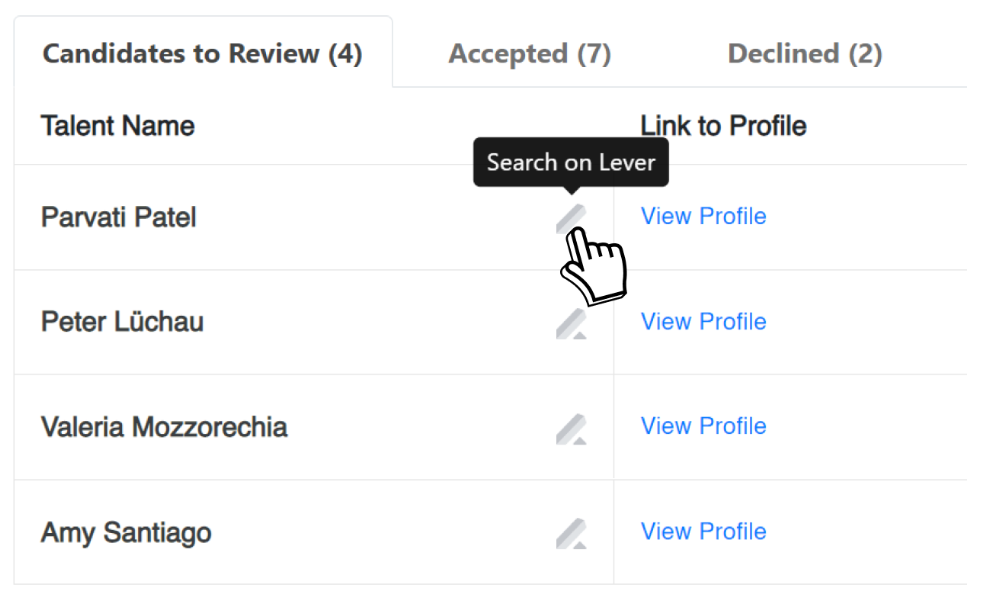The width and height of the screenshot is (1006, 610).
Task: Click the Search on Lever icon for Parvati Patel
Action: coord(571,217)
